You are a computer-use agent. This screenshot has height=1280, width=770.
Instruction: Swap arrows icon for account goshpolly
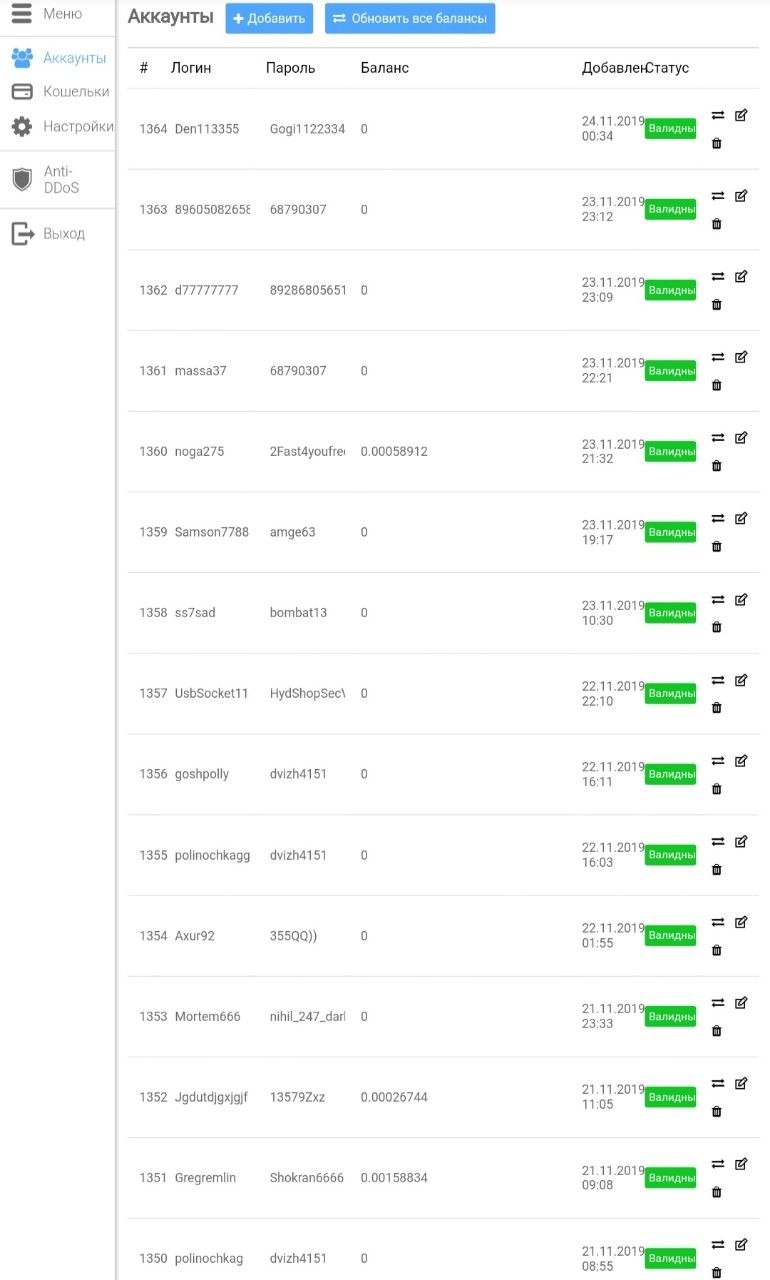[x=718, y=761]
